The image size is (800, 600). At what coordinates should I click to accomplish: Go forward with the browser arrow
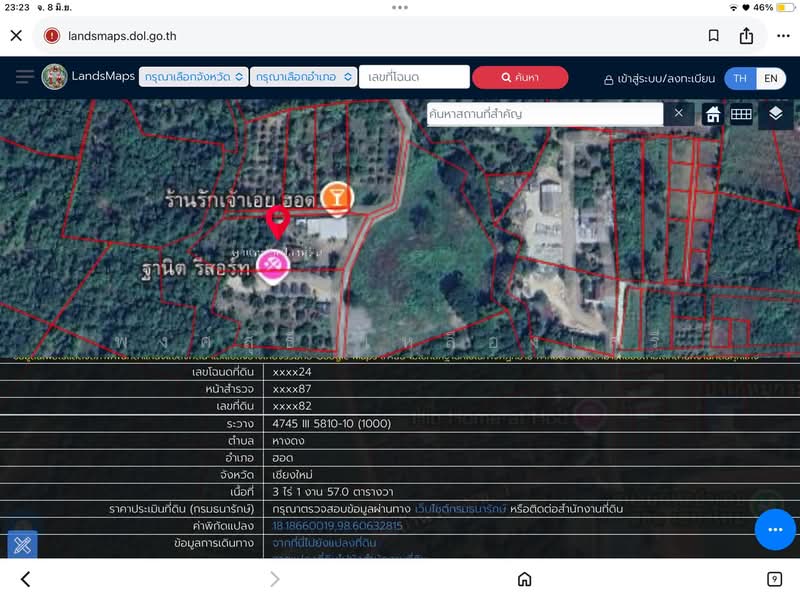[274, 579]
